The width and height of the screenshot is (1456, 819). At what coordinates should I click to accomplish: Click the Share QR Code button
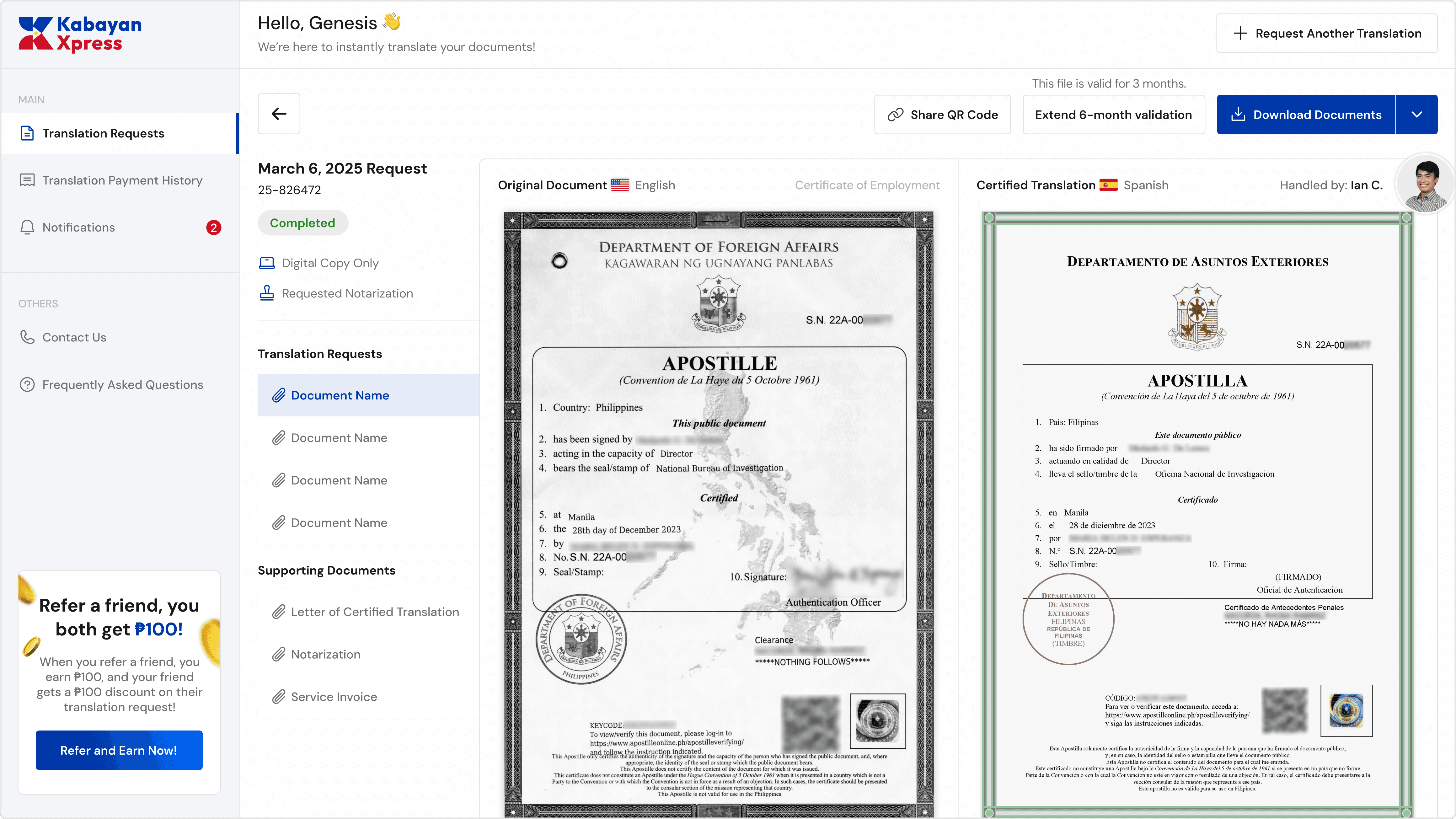[942, 115]
